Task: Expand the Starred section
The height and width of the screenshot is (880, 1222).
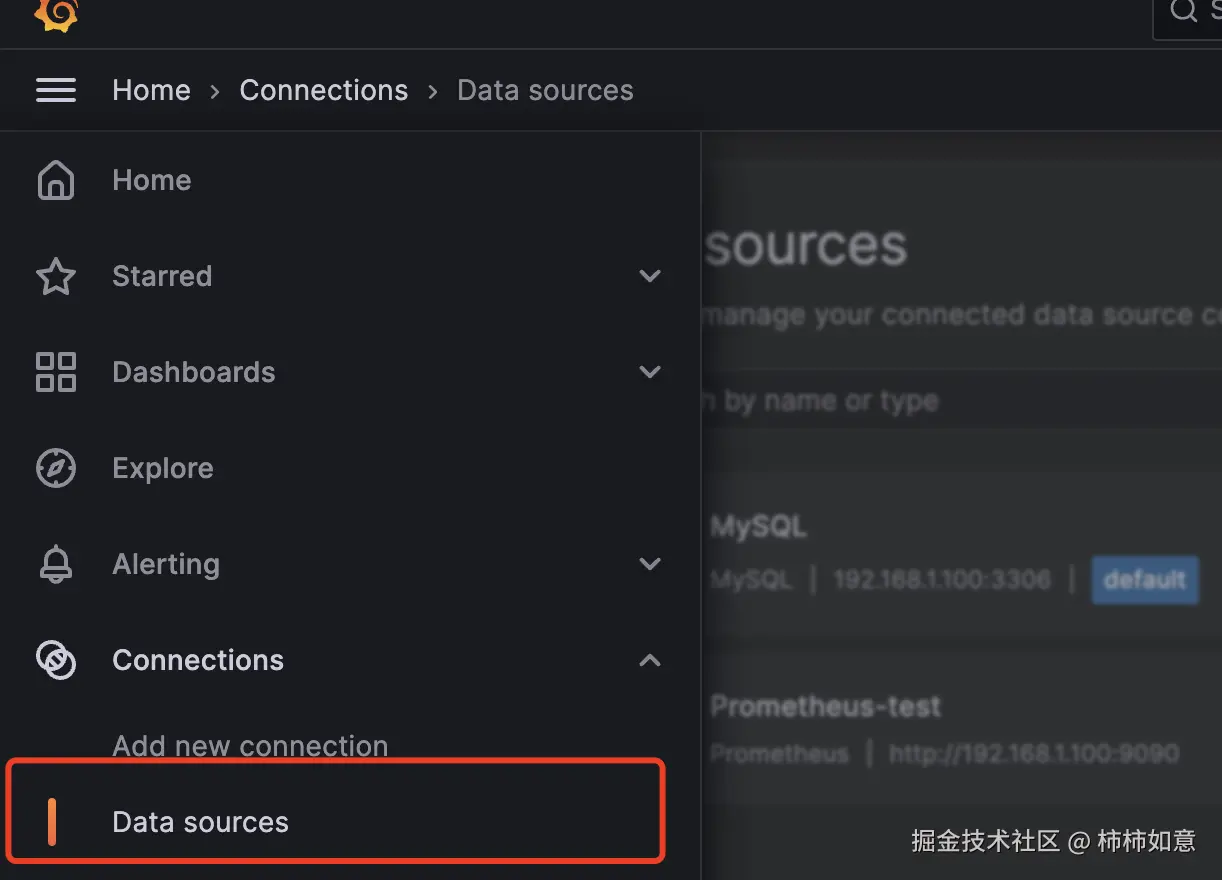Action: pyautogui.click(x=650, y=276)
